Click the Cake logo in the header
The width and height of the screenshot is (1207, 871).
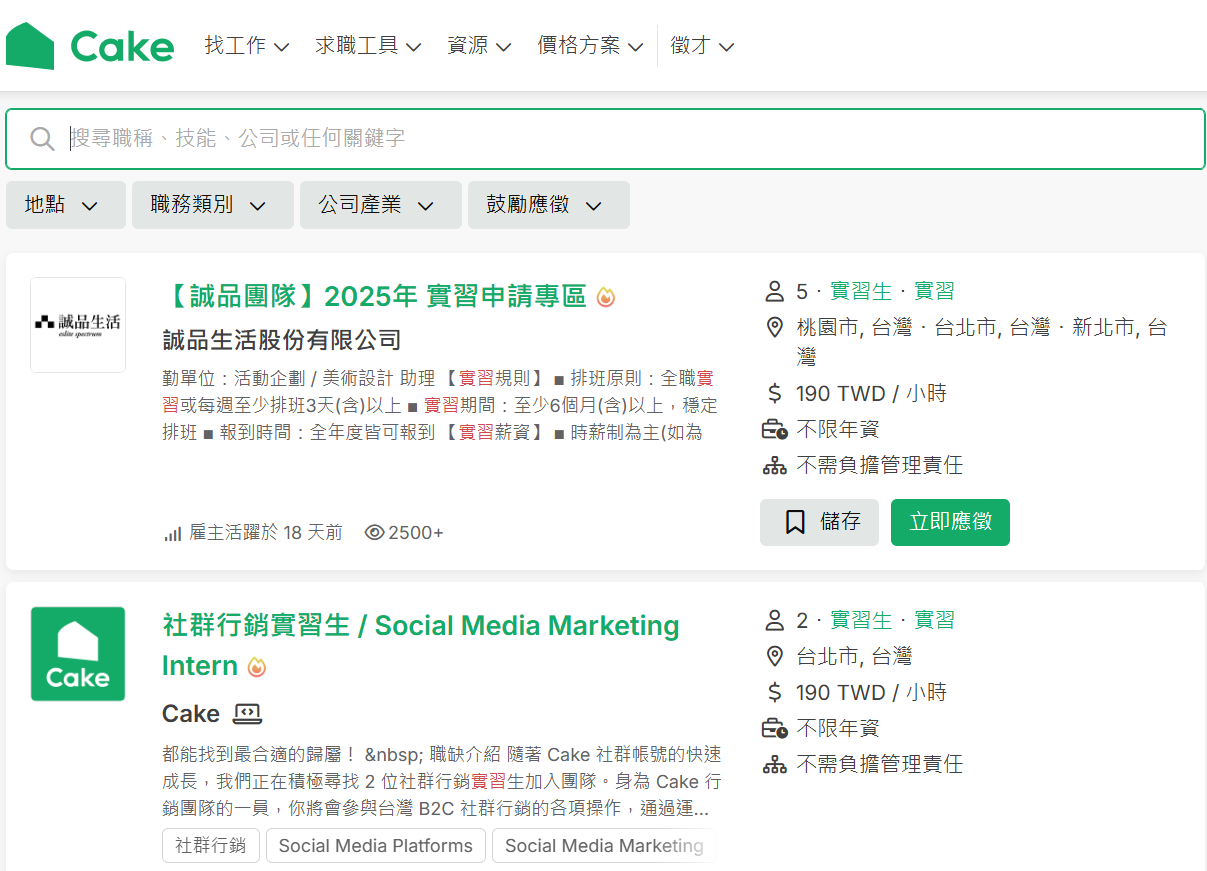click(x=90, y=46)
